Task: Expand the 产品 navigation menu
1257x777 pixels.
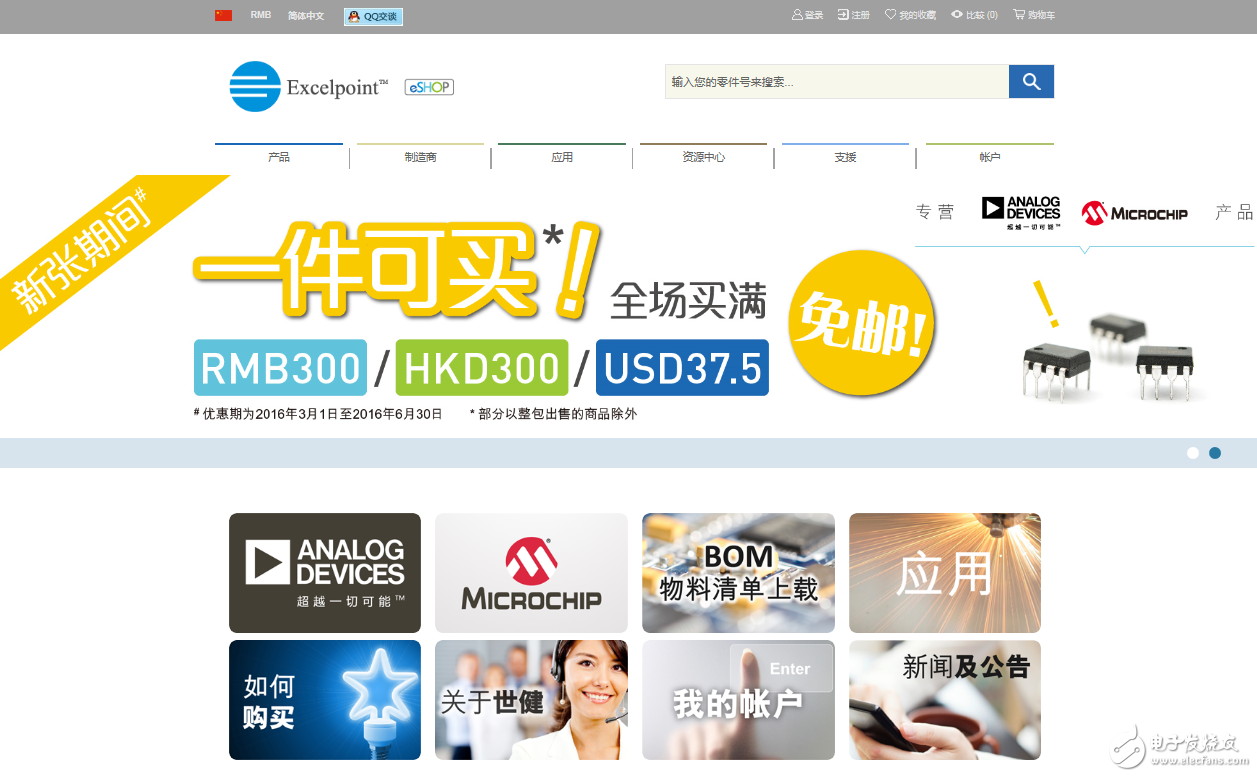Action: point(279,157)
